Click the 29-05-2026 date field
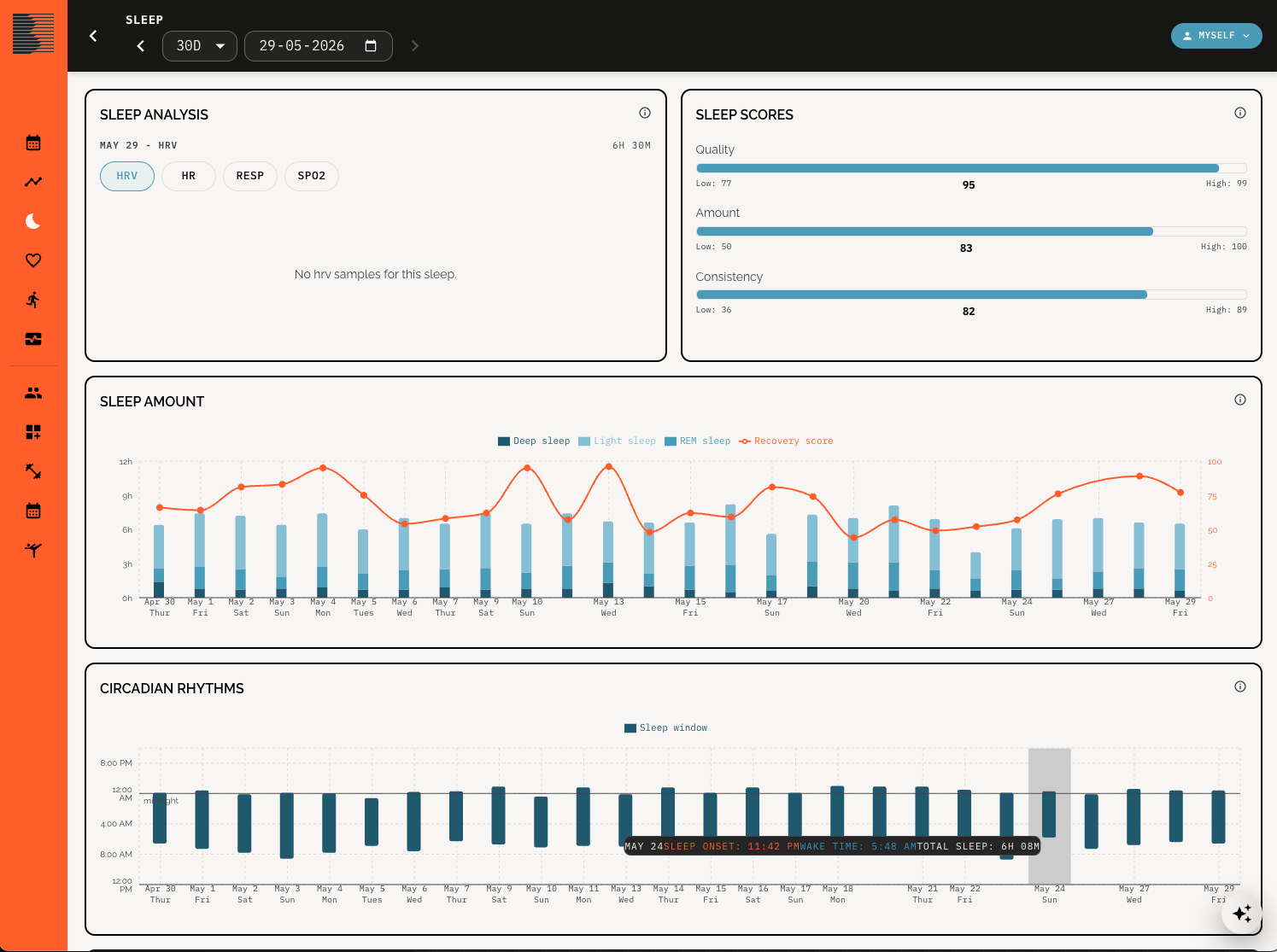Image resolution: width=1277 pixels, height=952 pixels. click(319, 46)
